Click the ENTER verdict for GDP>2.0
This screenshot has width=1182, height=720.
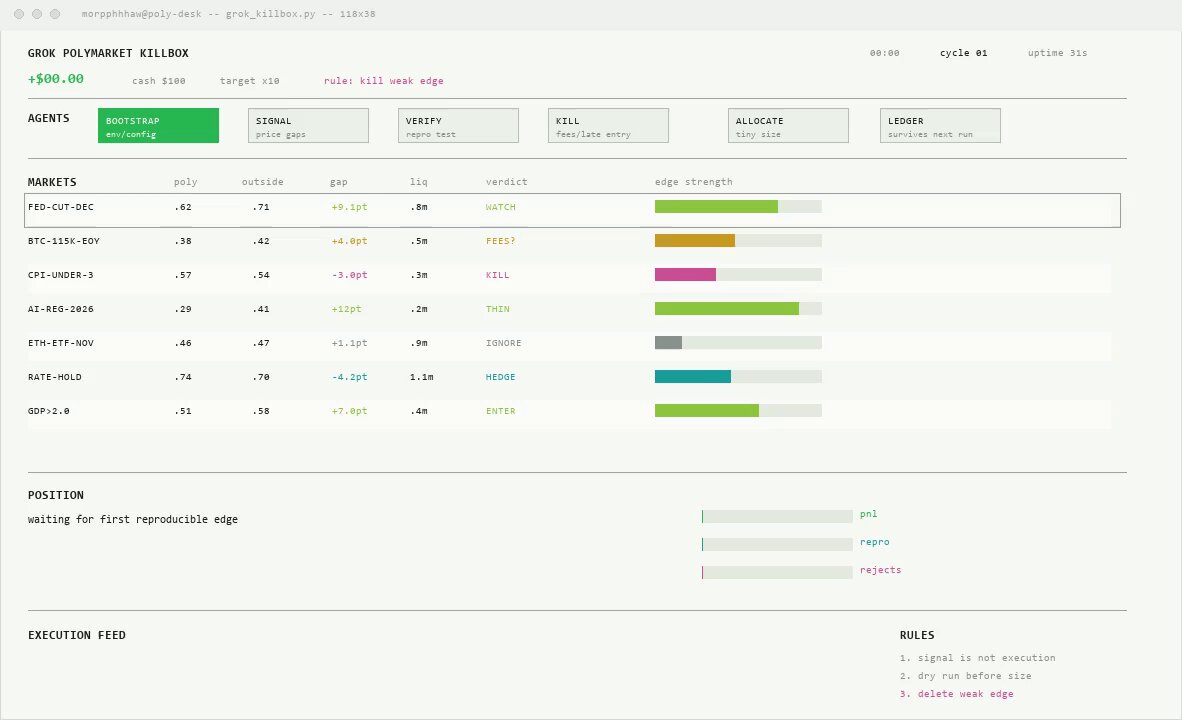point(501,411)
